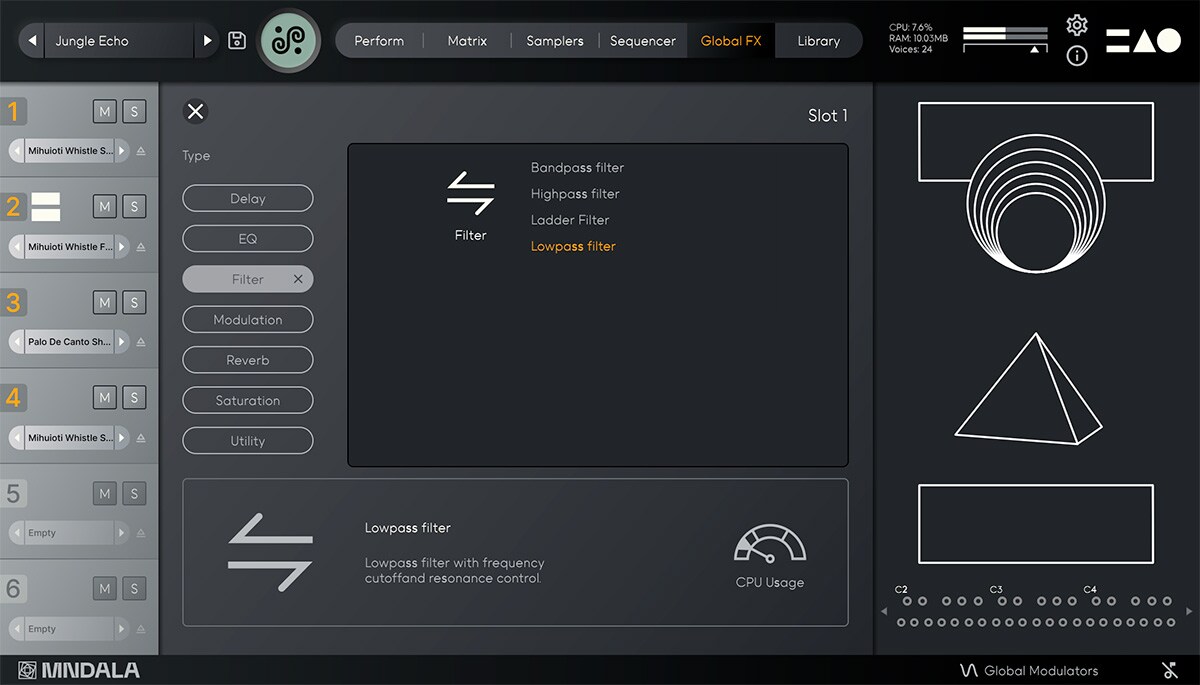Switch to the Sequencer tab
The image size is (1200, 685).
point(642,41)
